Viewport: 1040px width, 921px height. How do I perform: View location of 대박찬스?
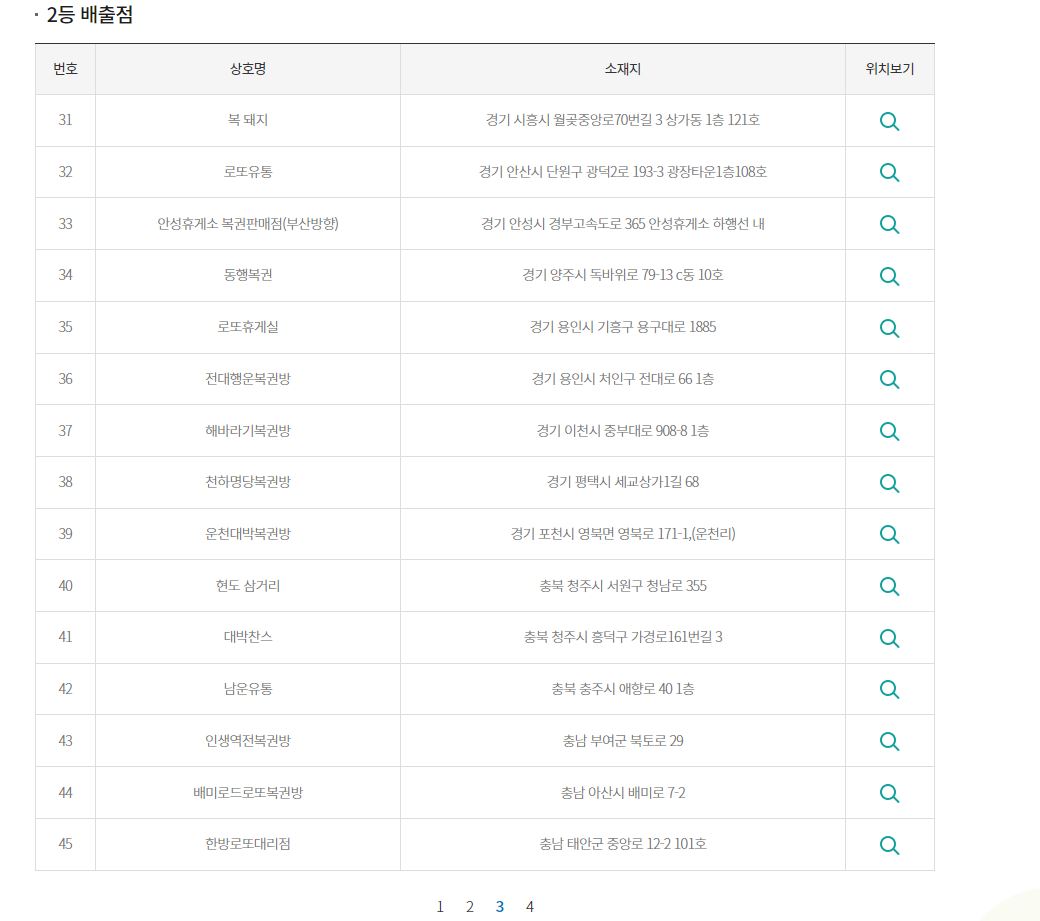tap(889, 639)
